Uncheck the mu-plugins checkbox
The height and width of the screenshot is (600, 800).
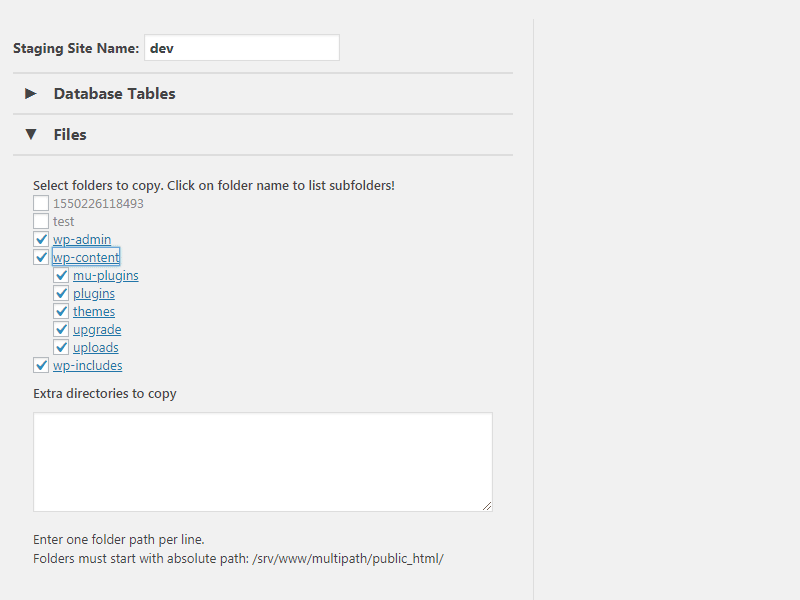(61, 275)
